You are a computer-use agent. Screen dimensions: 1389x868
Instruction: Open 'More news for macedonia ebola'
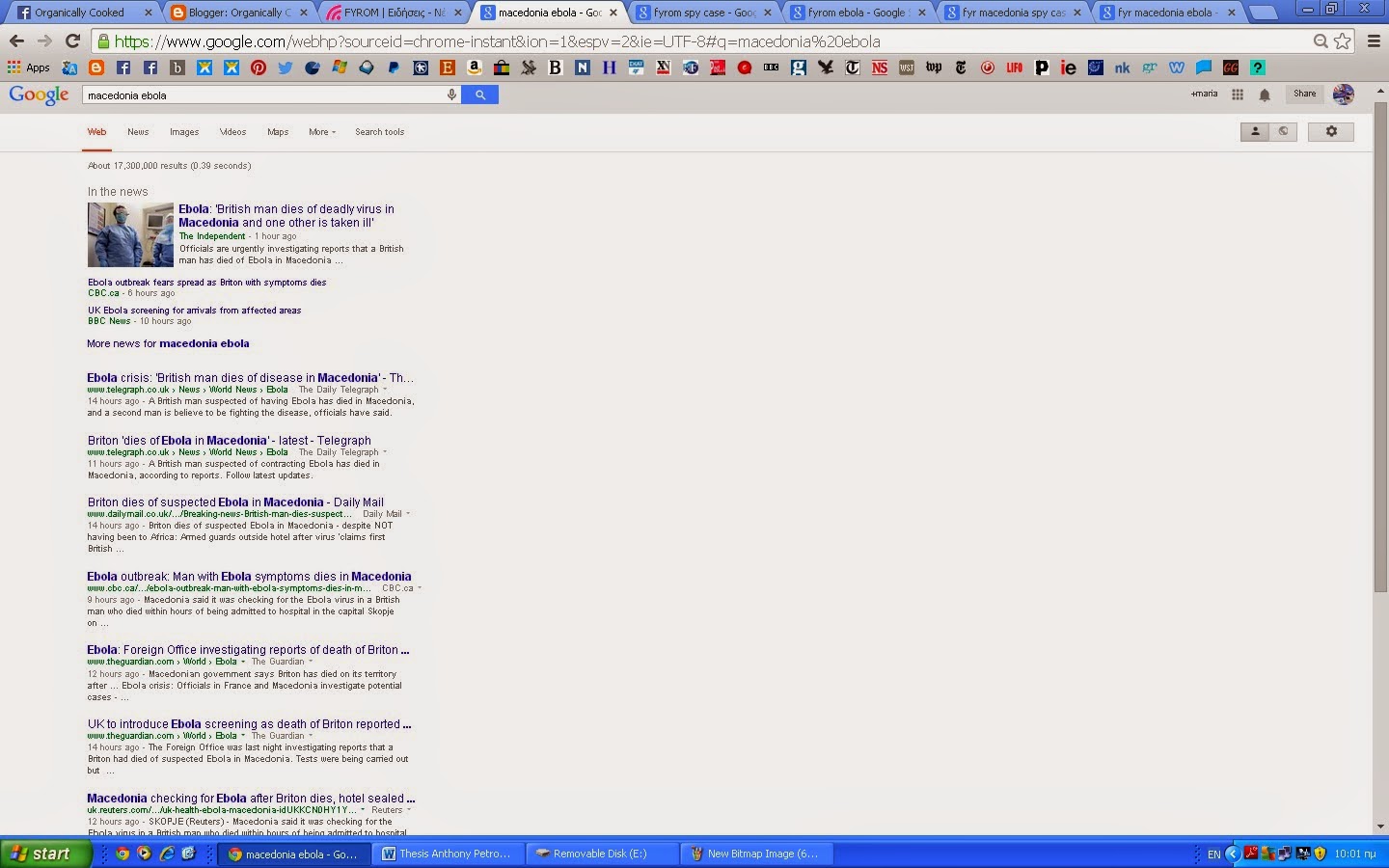pyautogui.click(x=168, y=343)
